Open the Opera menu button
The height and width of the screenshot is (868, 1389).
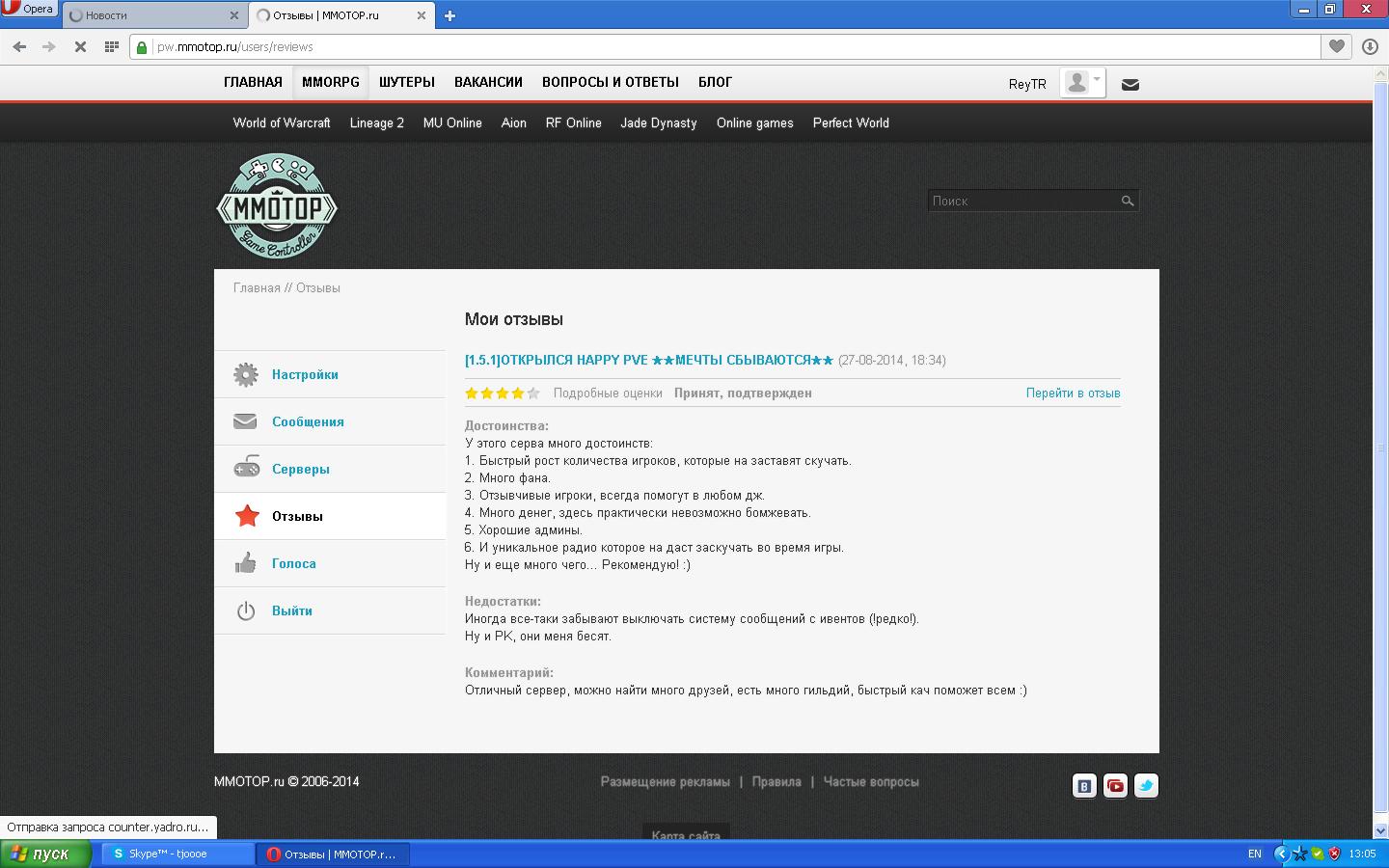(29, 9)
